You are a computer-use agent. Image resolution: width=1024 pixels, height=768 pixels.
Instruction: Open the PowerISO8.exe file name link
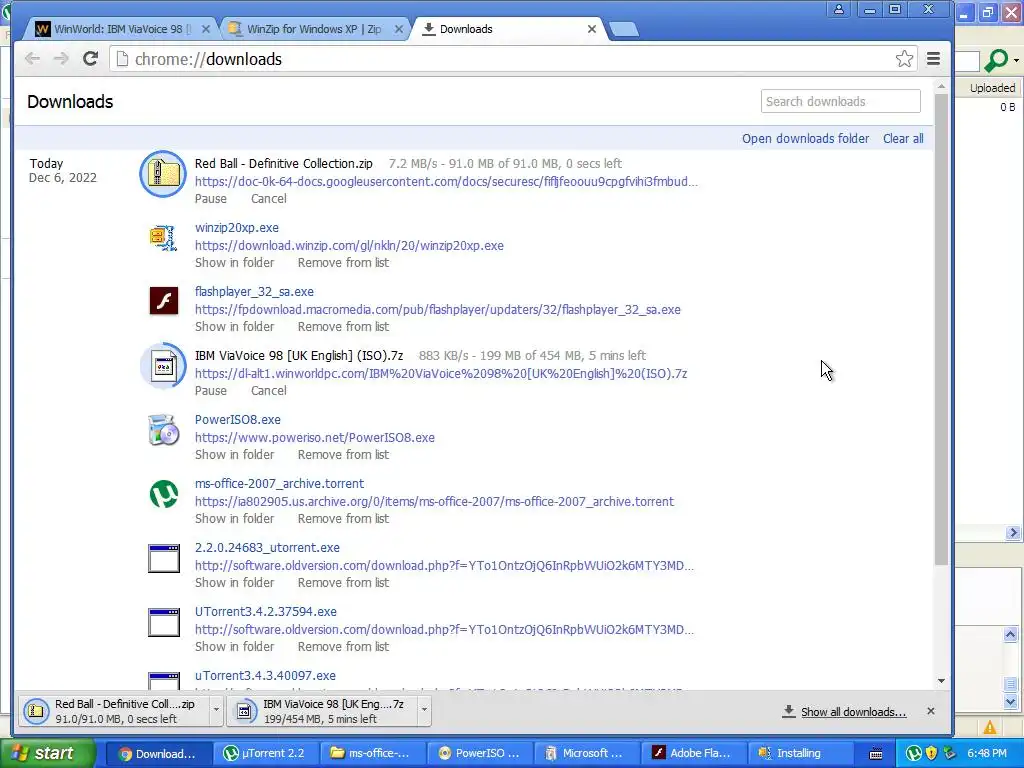[238, 419]
